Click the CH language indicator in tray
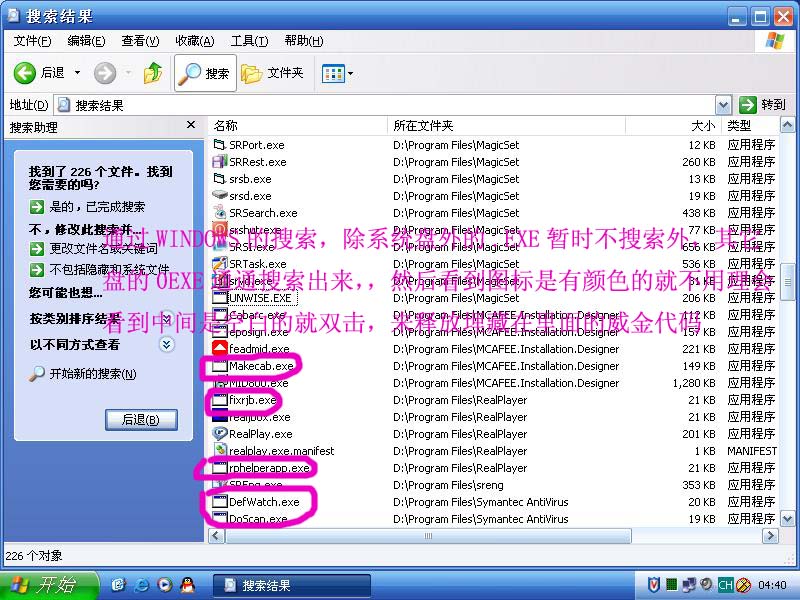Screen dimensions: 800x600 (725, 585)
